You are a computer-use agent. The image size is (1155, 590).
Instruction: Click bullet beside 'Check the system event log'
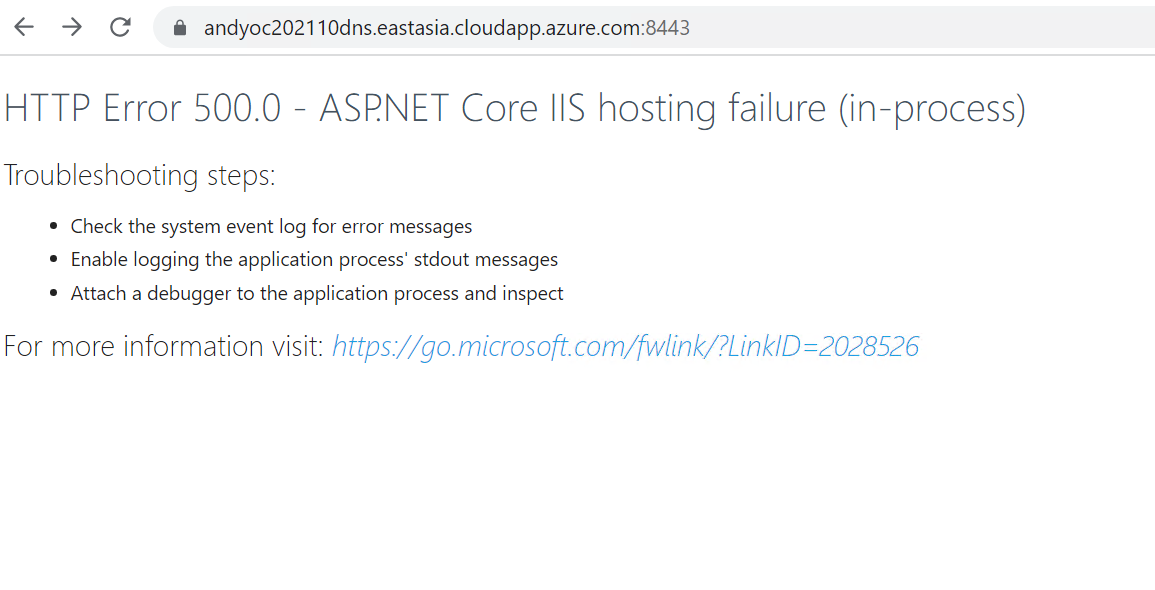tap(53, 227)
